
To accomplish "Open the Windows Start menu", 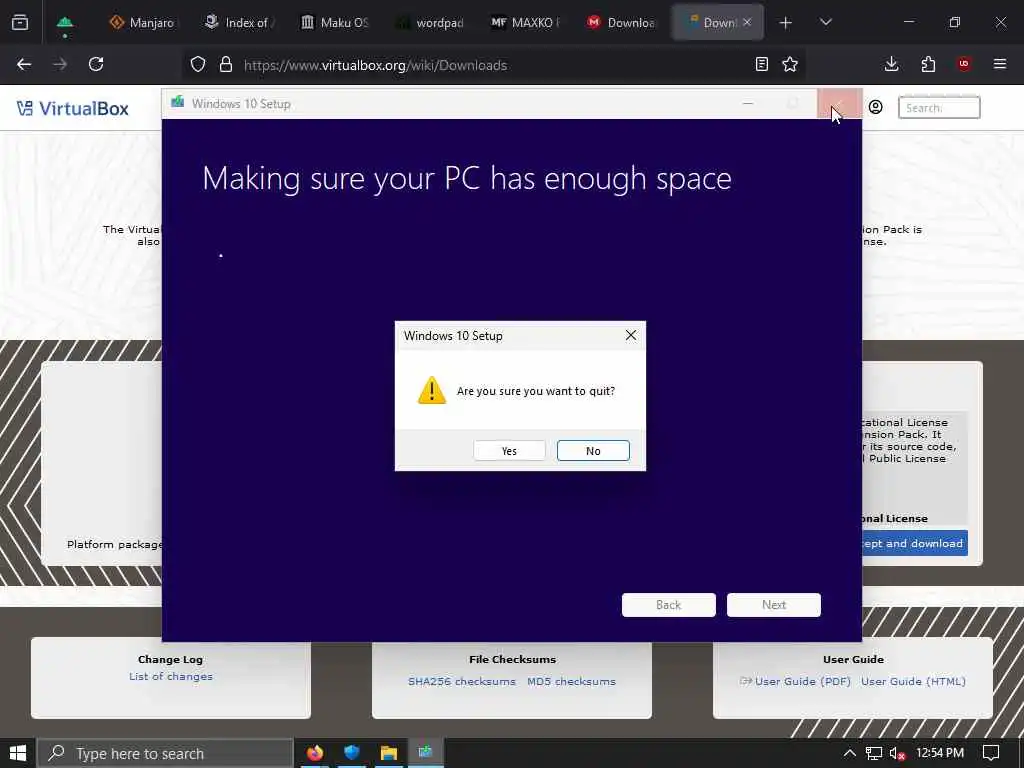I will (x=18, y=753).
